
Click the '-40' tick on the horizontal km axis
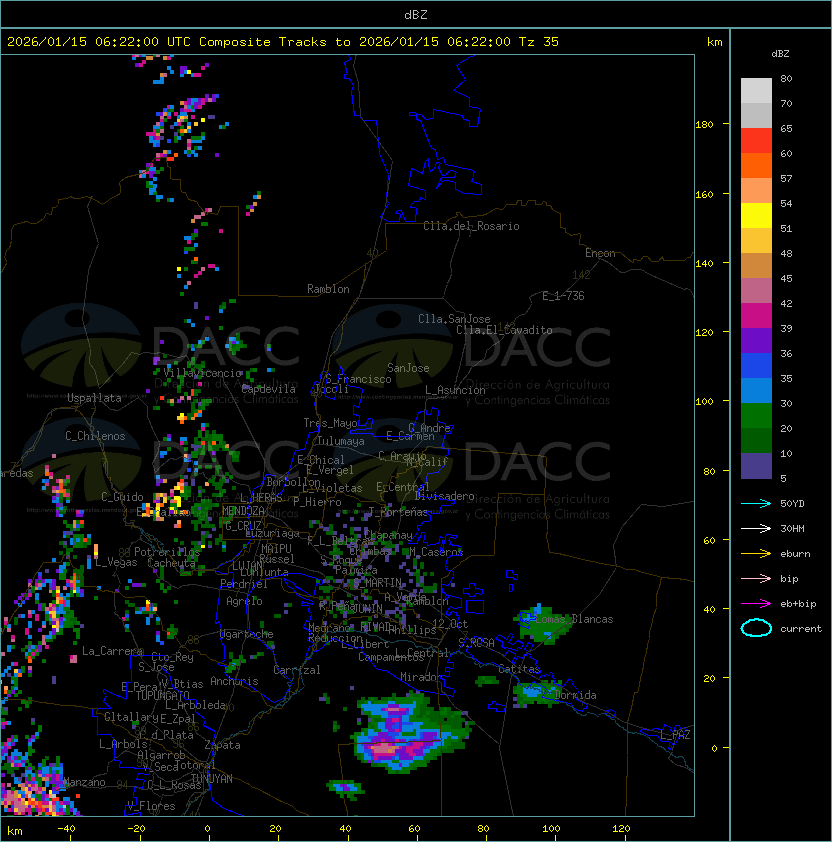(66, 829)
